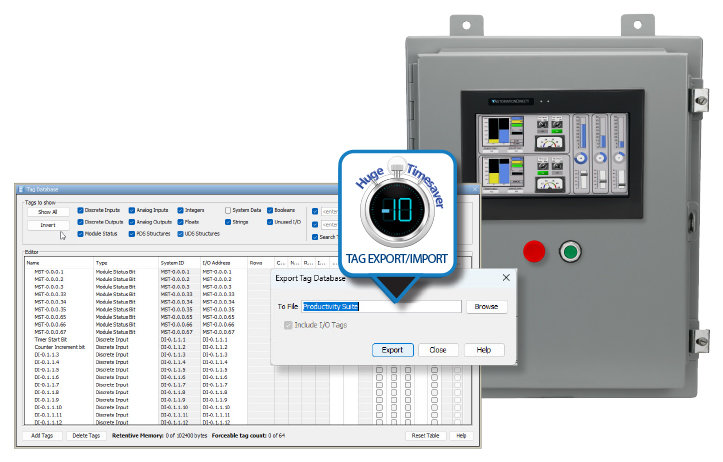Image resolution: width=723 pixels, height=462 pixels.
Task: Enable the System Data checkbox
Action: pos(228,210)
